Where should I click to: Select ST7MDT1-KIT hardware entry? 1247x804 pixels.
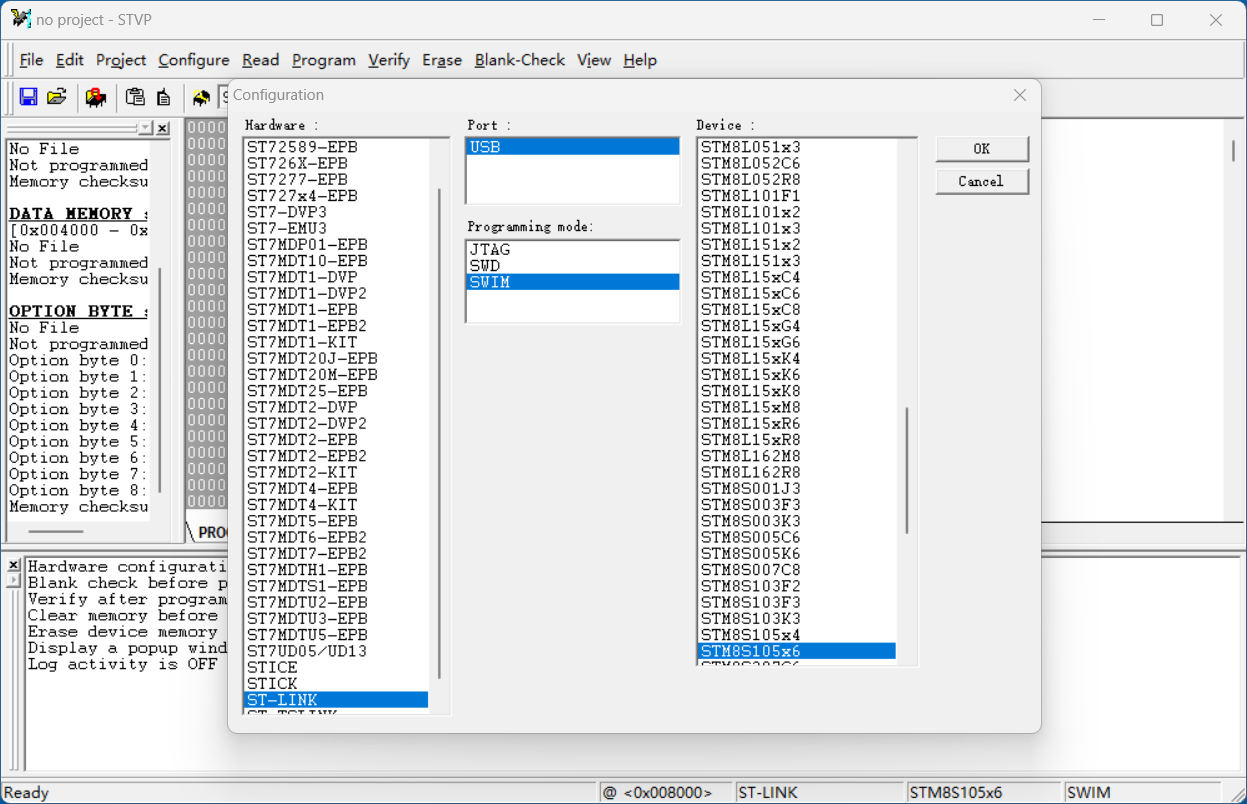pyautogui.click(x=336, y=342)
